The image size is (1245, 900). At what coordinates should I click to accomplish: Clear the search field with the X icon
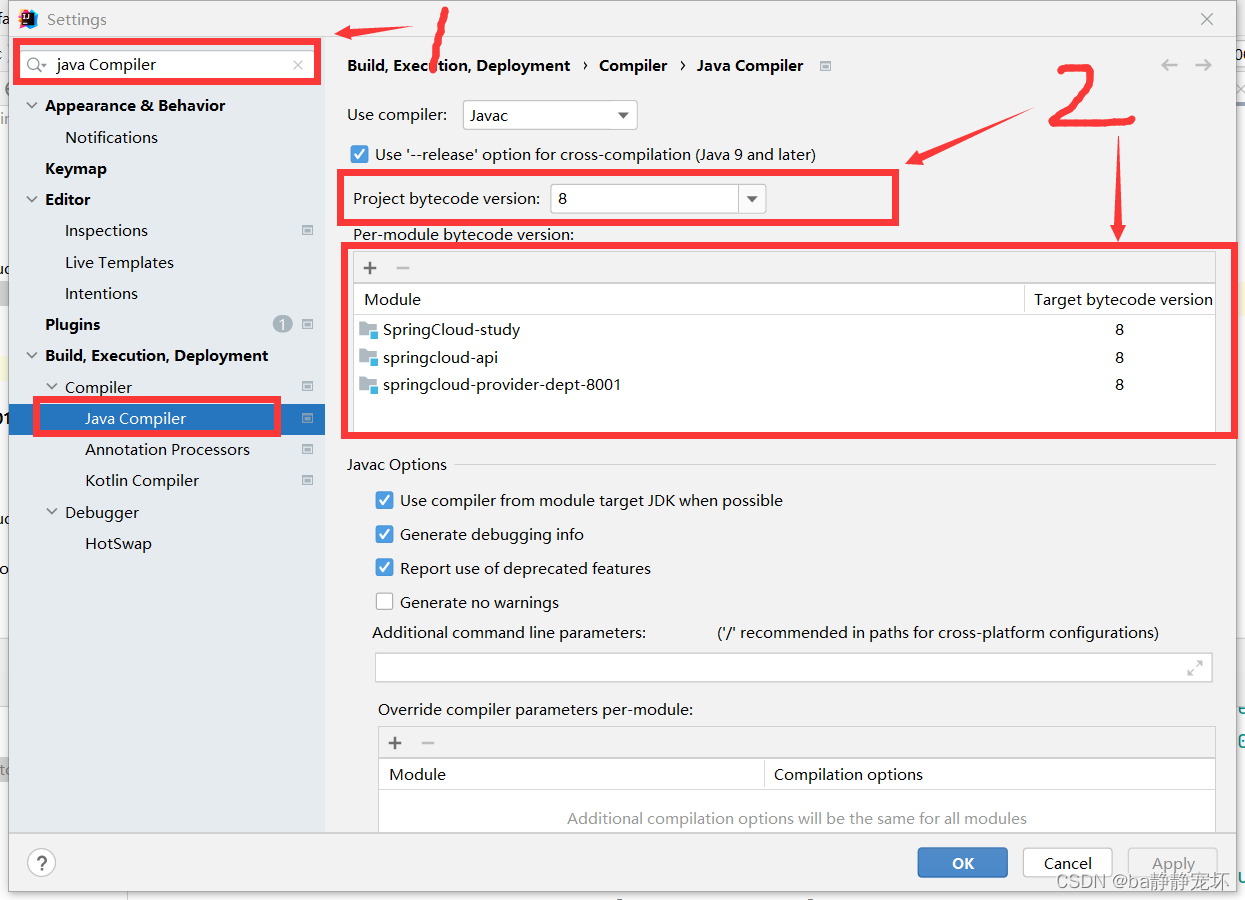[297, 63]
